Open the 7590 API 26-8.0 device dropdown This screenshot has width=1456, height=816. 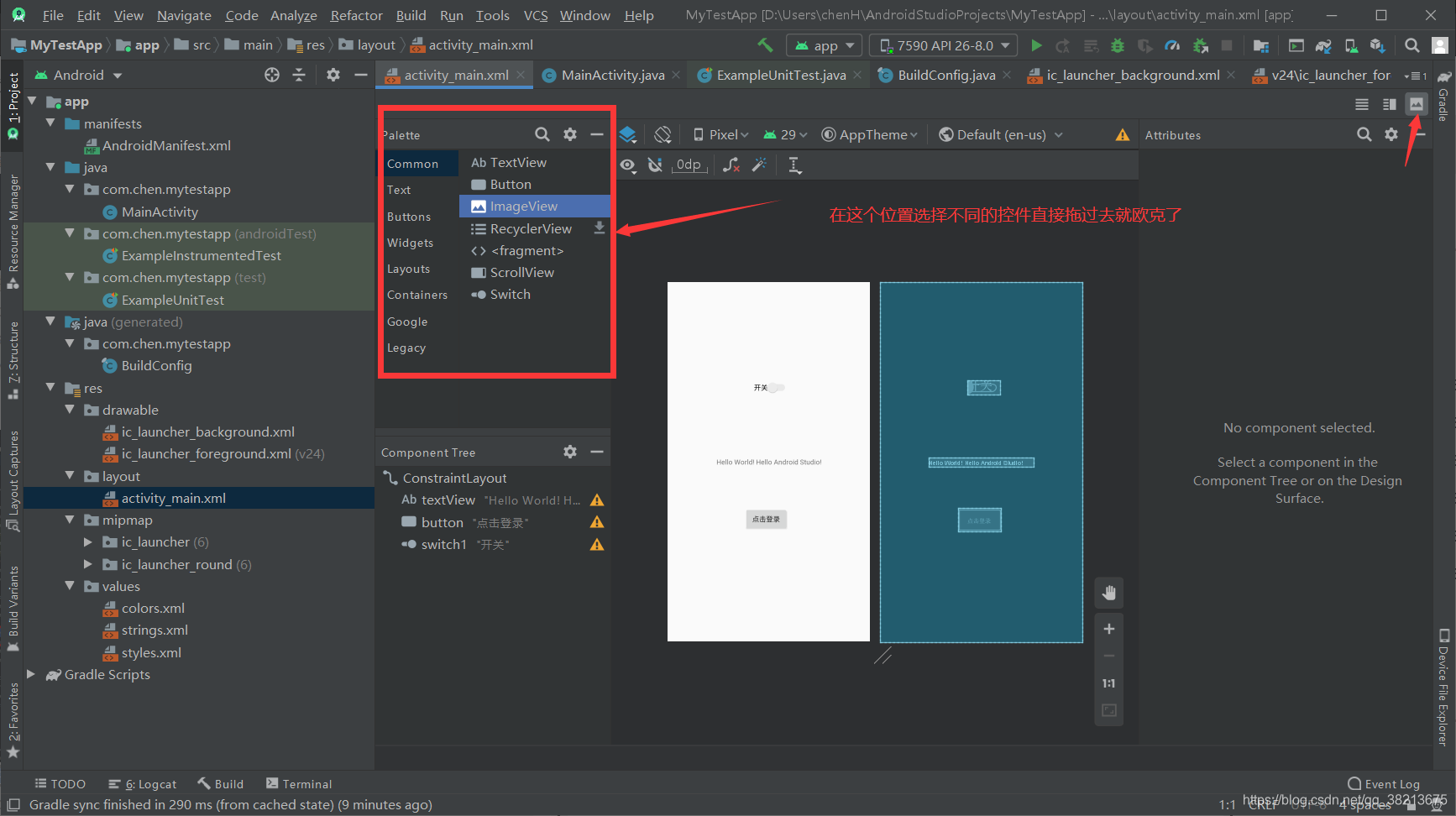click(x=943, y=45)
